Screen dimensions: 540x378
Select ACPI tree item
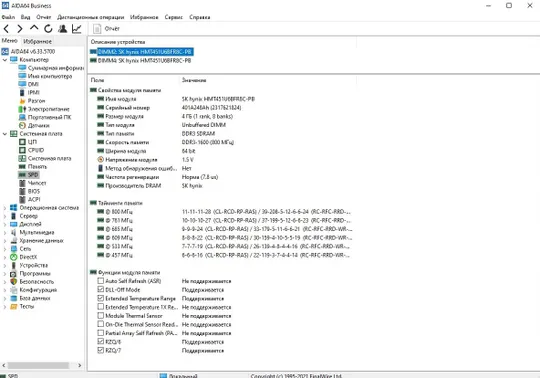point(34,200)
